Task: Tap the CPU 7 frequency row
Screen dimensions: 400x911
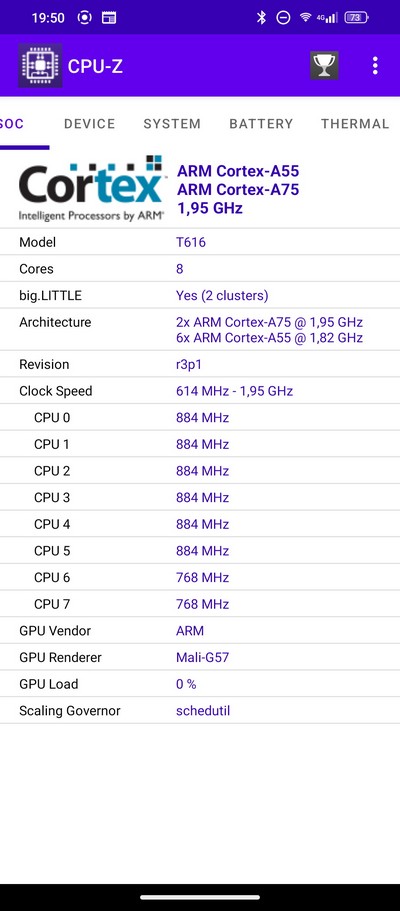Action: point(200,604)
